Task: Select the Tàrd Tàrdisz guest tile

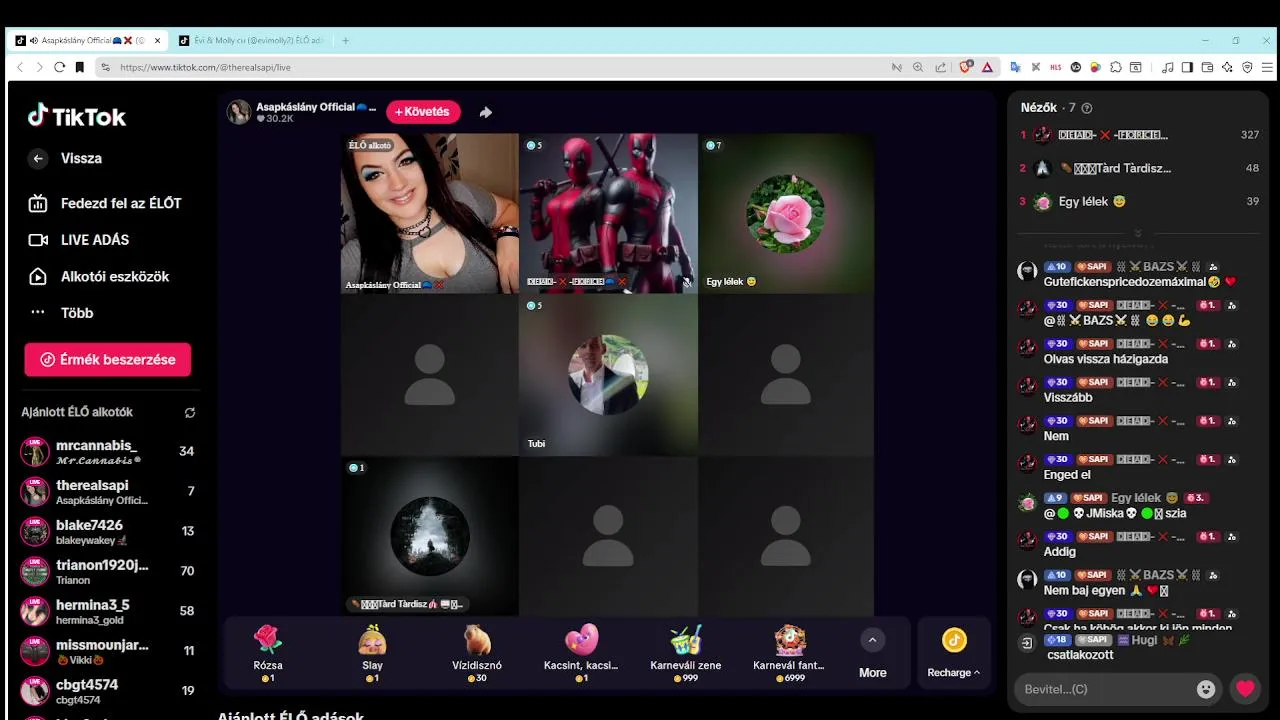Action: [x=429, y=536]
